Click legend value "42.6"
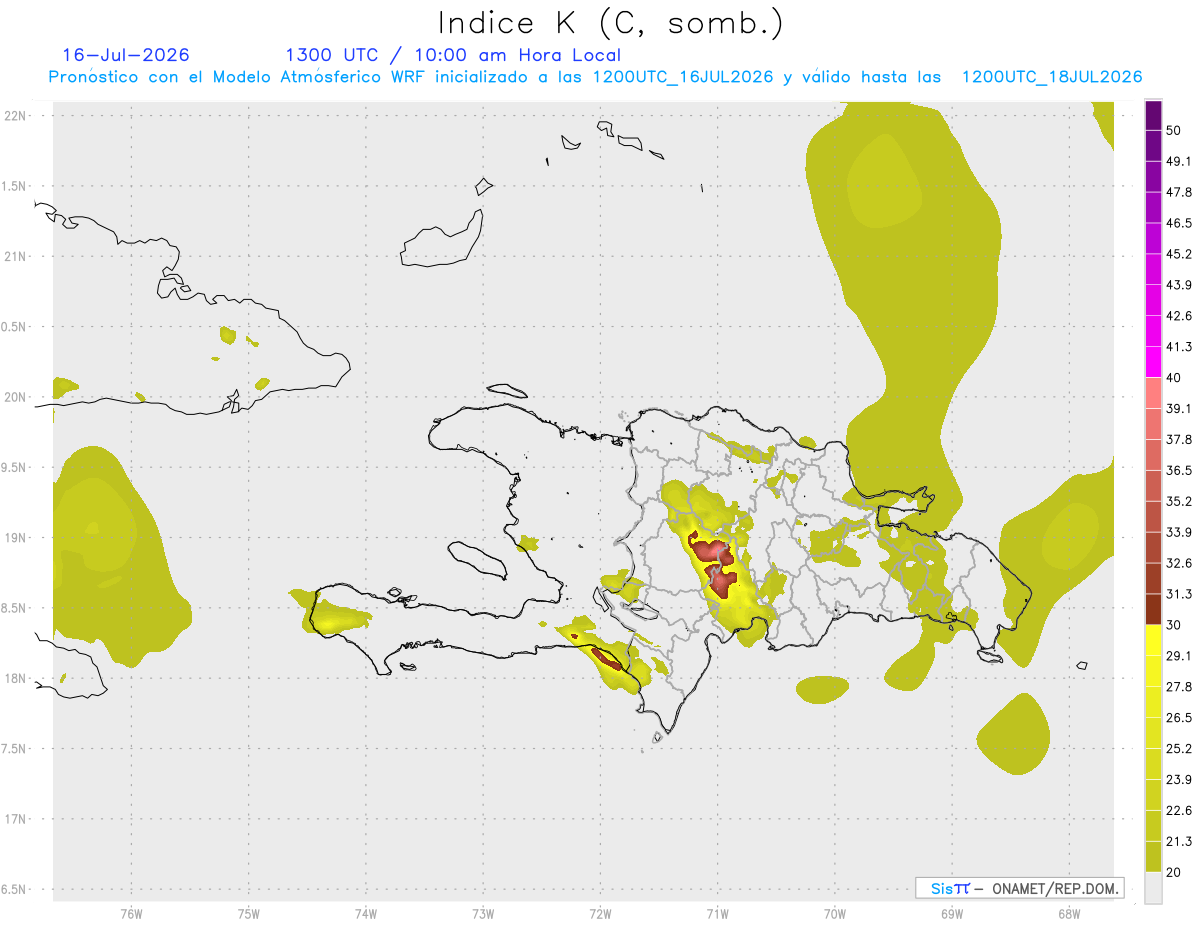This screenshot has width=1200, height=927. click(x=1179, y=316)
